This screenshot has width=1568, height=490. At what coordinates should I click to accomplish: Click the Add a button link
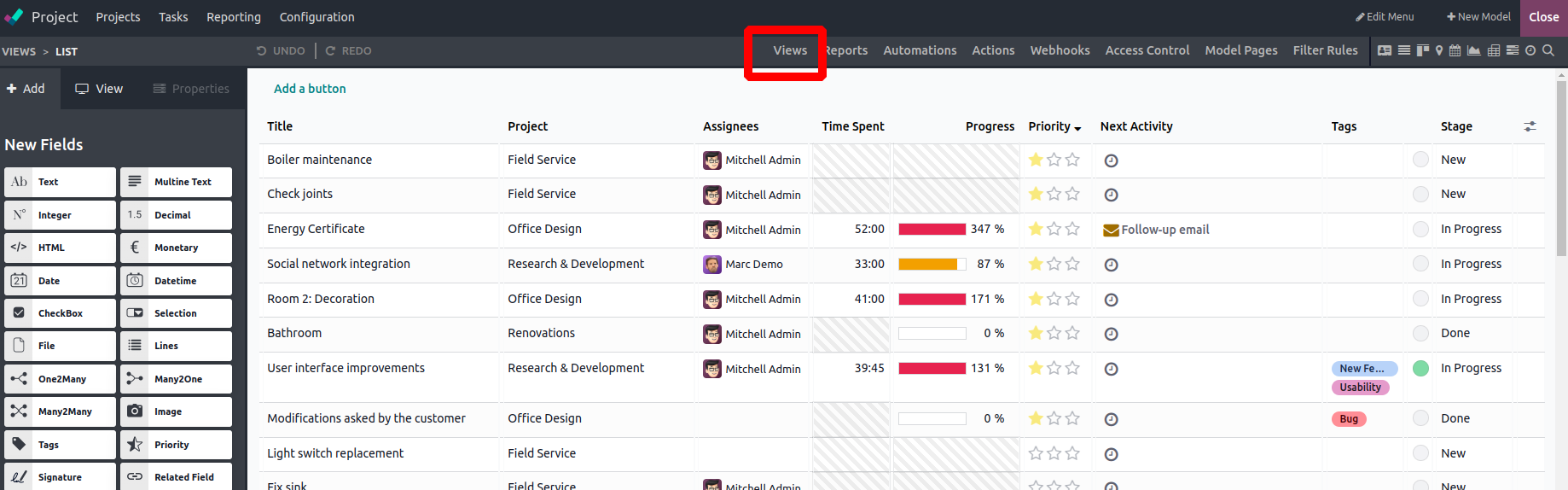click(310, 89)
